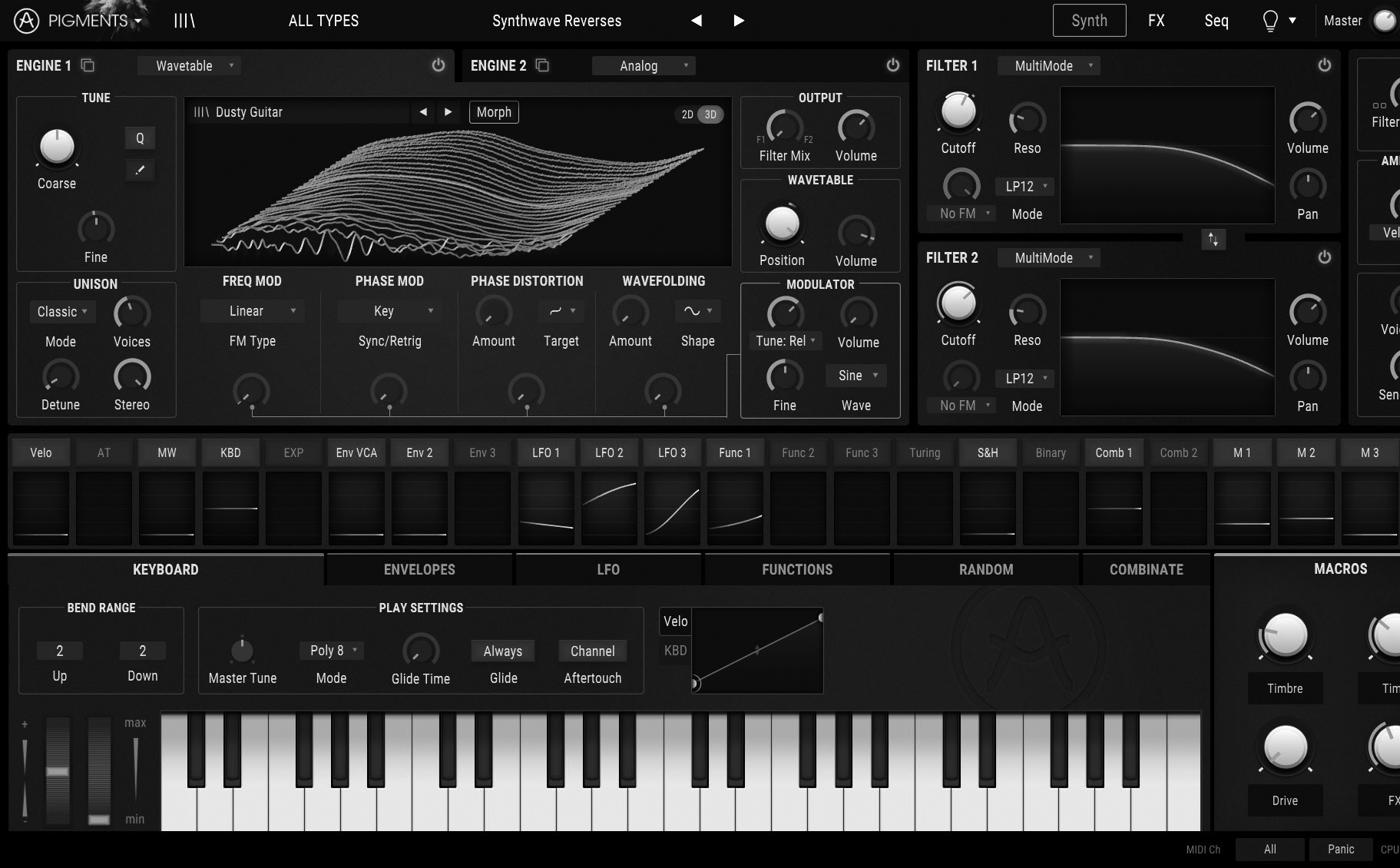This screenshot has height=868, width=1400.
Task: Open the phase distortion Target dropdown
Action: 561,311
